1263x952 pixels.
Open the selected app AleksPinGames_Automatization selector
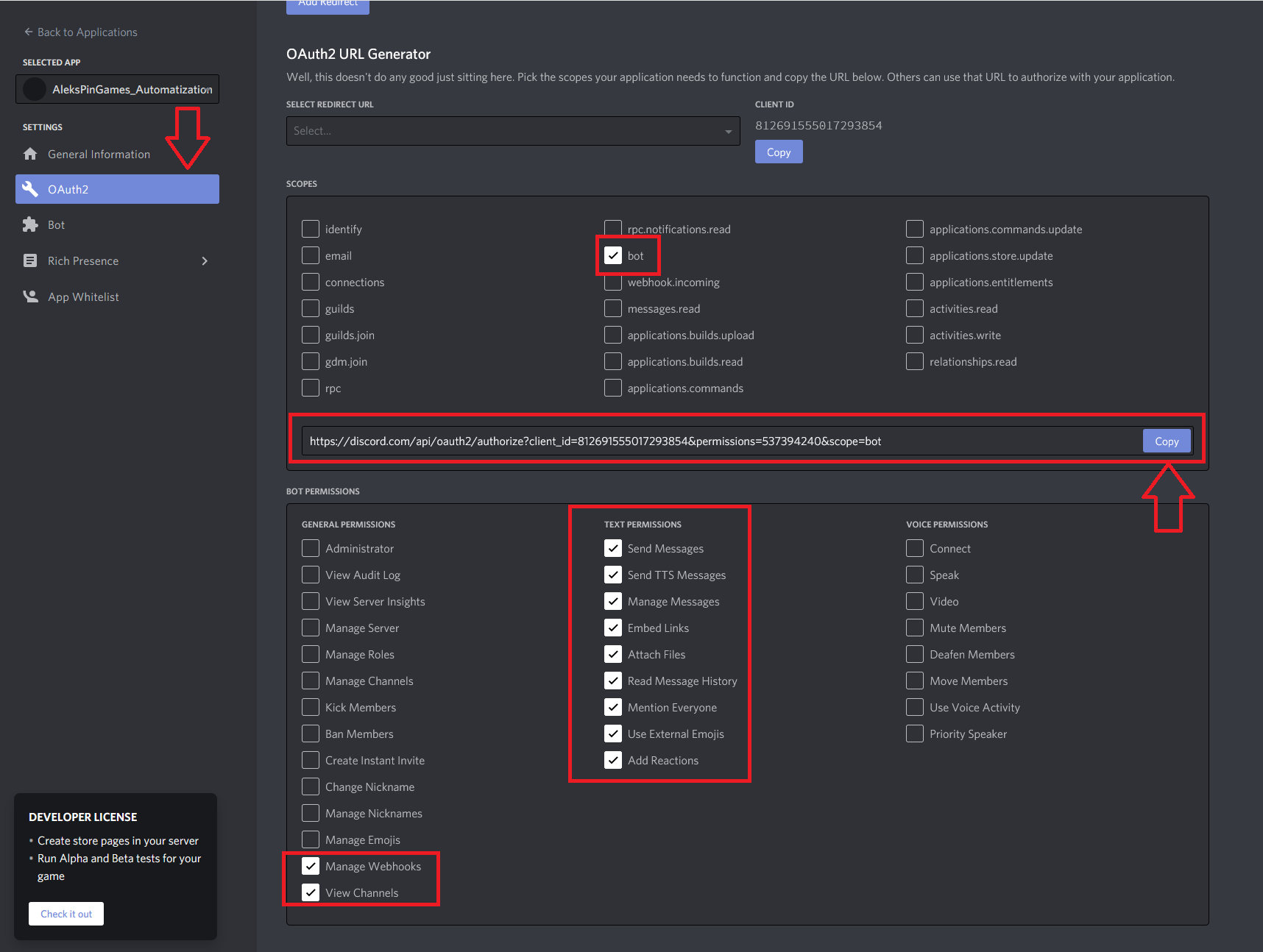point(117,89)
